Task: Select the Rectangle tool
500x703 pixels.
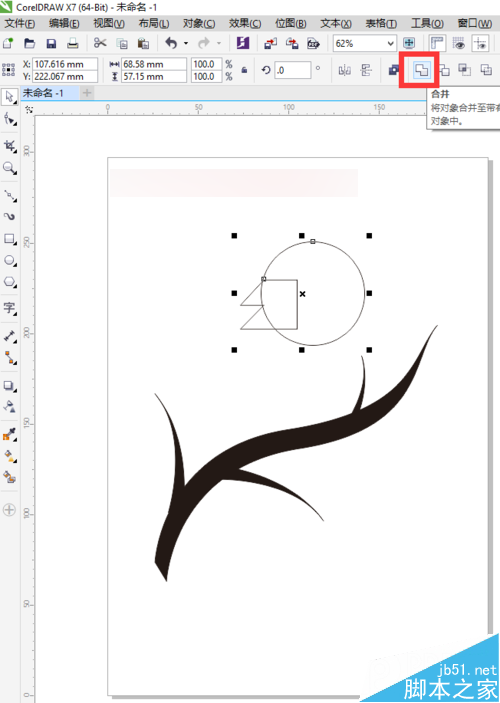Action: click(9, 239)
